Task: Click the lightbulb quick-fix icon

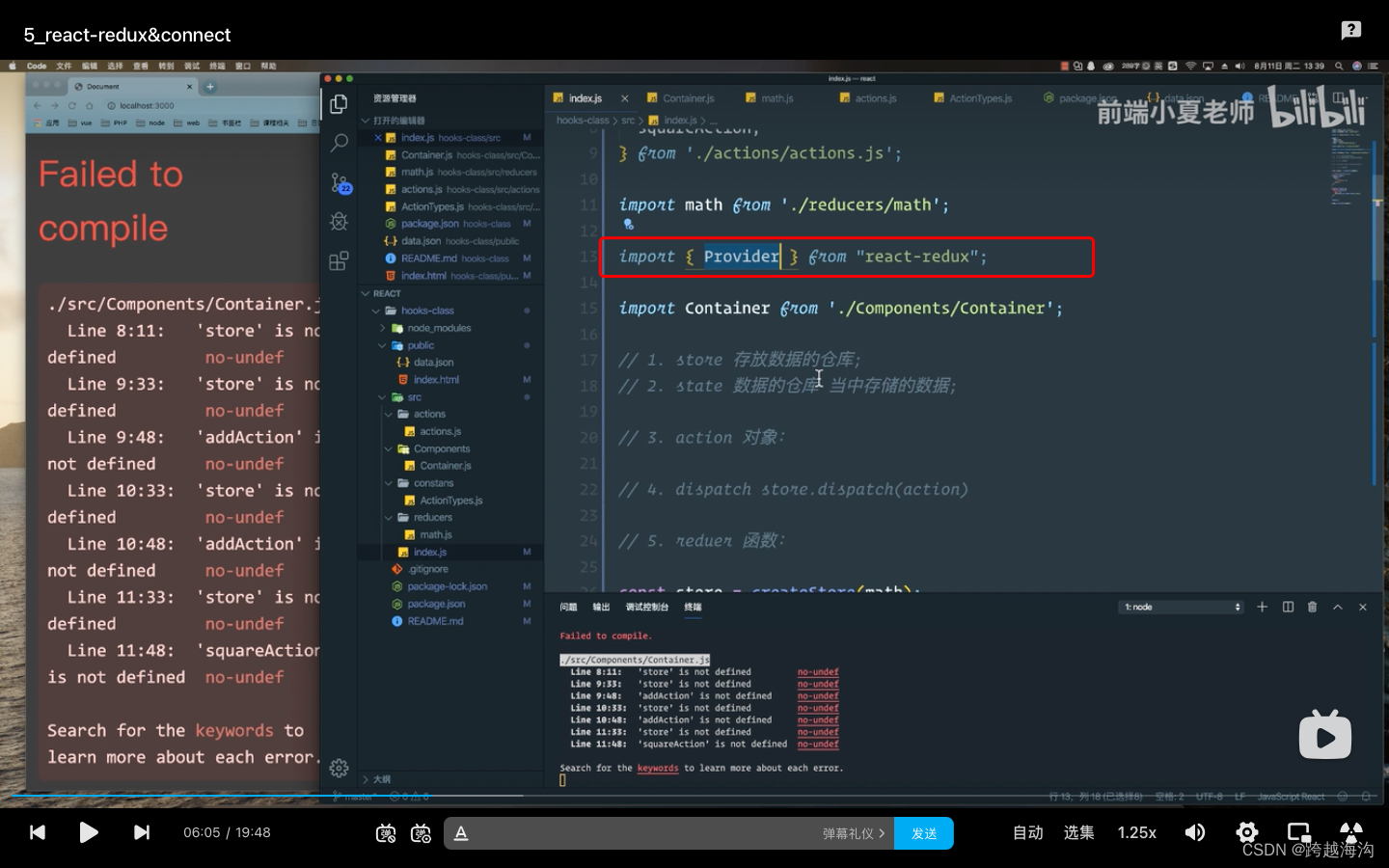Action: pyautogui.click(x=628, y=224)
